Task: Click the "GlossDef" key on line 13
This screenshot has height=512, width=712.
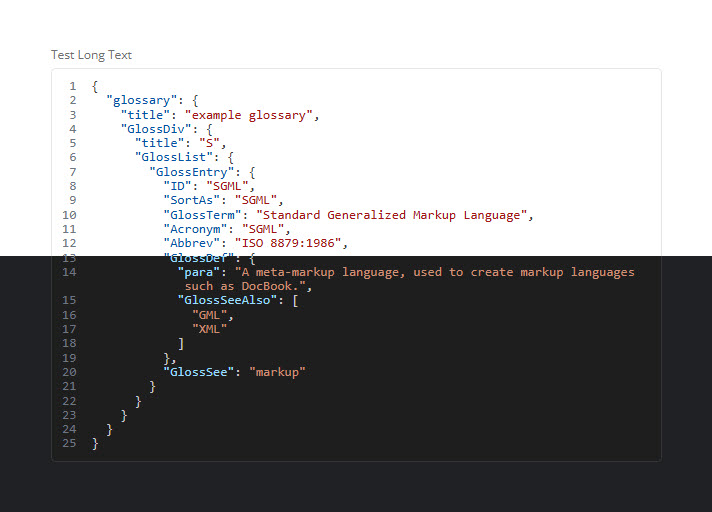Action: (x=198, y=258)
